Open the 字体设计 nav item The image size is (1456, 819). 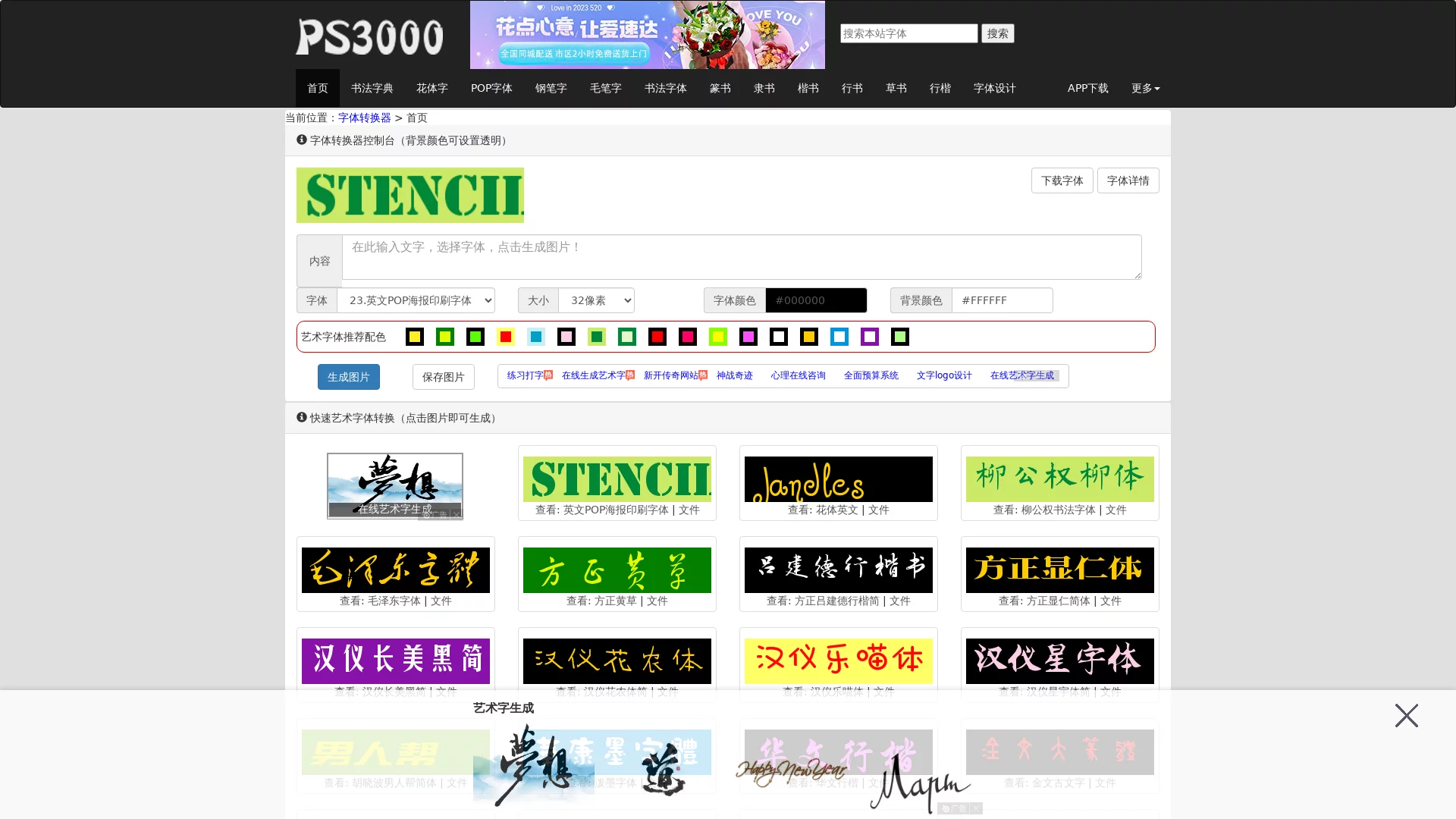tap(994, 88)
